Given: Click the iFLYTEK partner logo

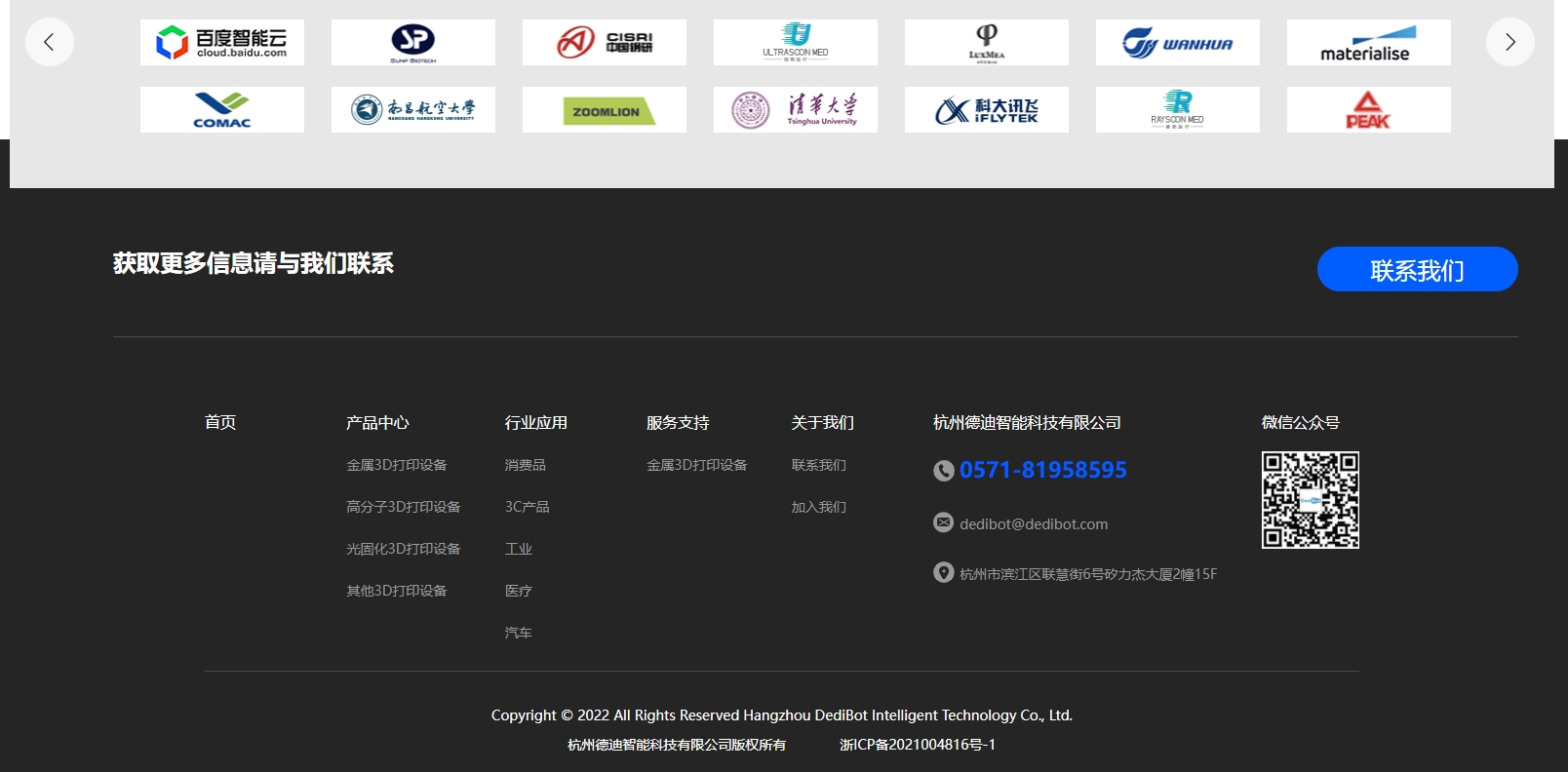Looking at the screenshot, I should click(987, 110).
